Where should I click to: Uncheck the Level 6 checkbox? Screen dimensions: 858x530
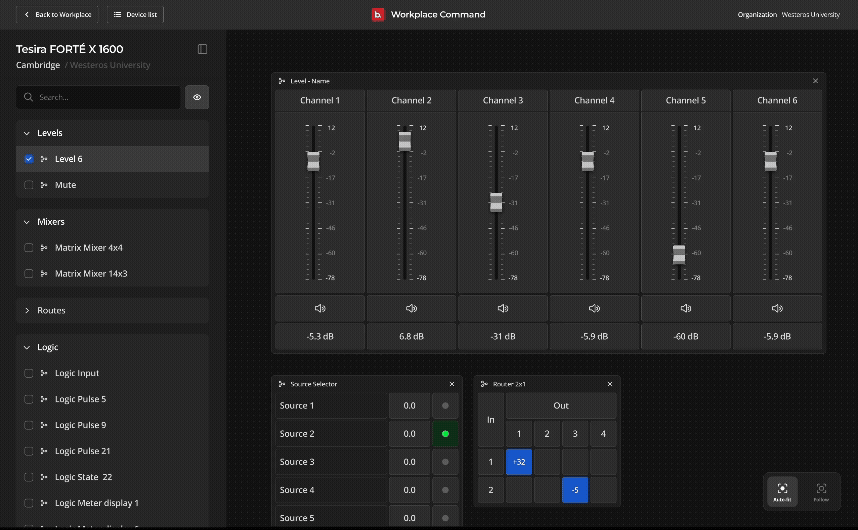coord(29,159)
